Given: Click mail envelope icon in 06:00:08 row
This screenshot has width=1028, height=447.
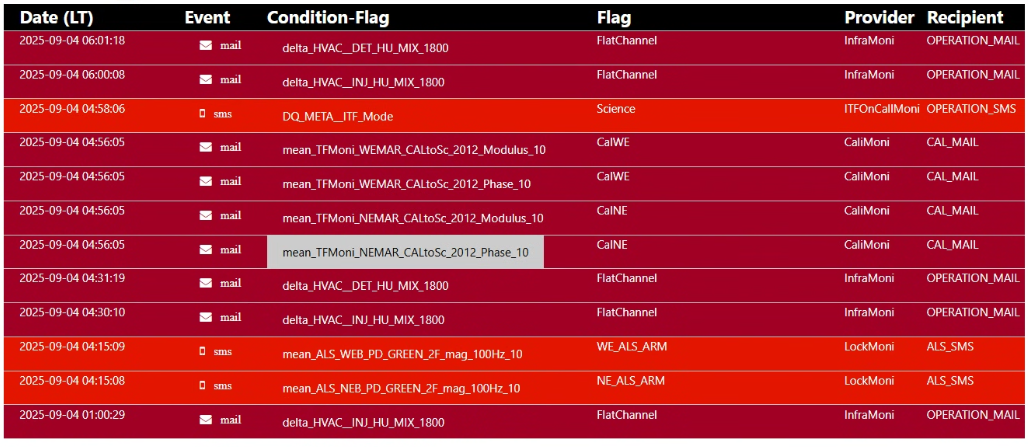Looking at the screenshot, I should [x=206, y=79].
